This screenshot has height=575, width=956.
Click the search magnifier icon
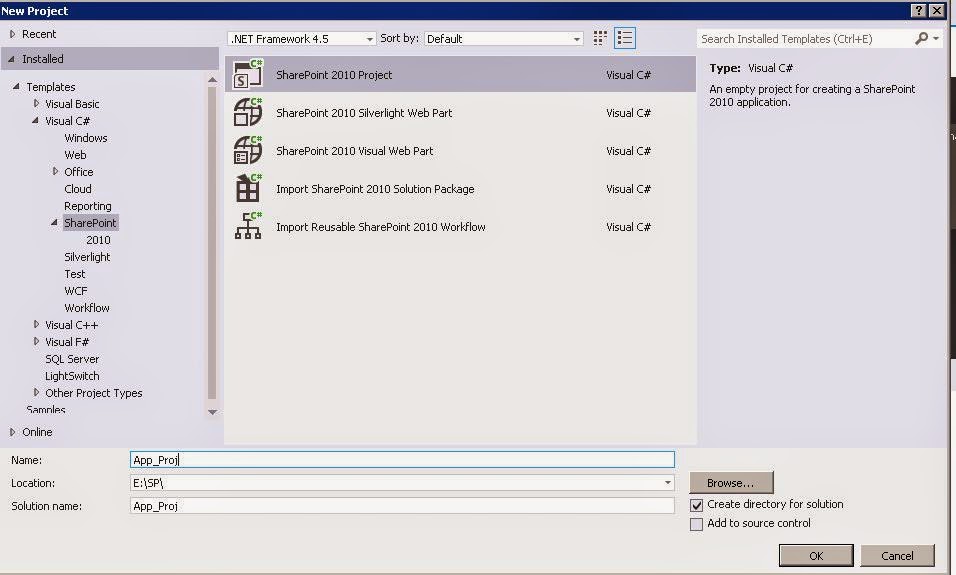(921, 38)
